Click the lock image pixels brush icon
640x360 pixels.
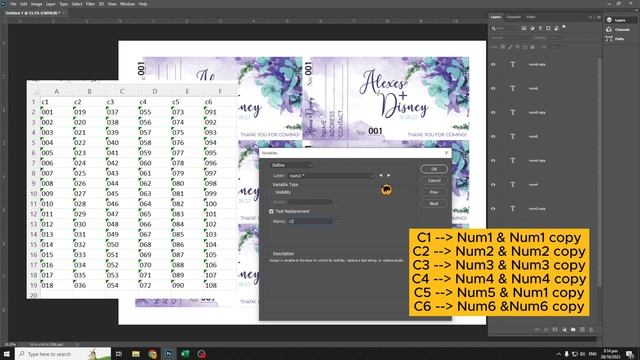tap(510, 47)
